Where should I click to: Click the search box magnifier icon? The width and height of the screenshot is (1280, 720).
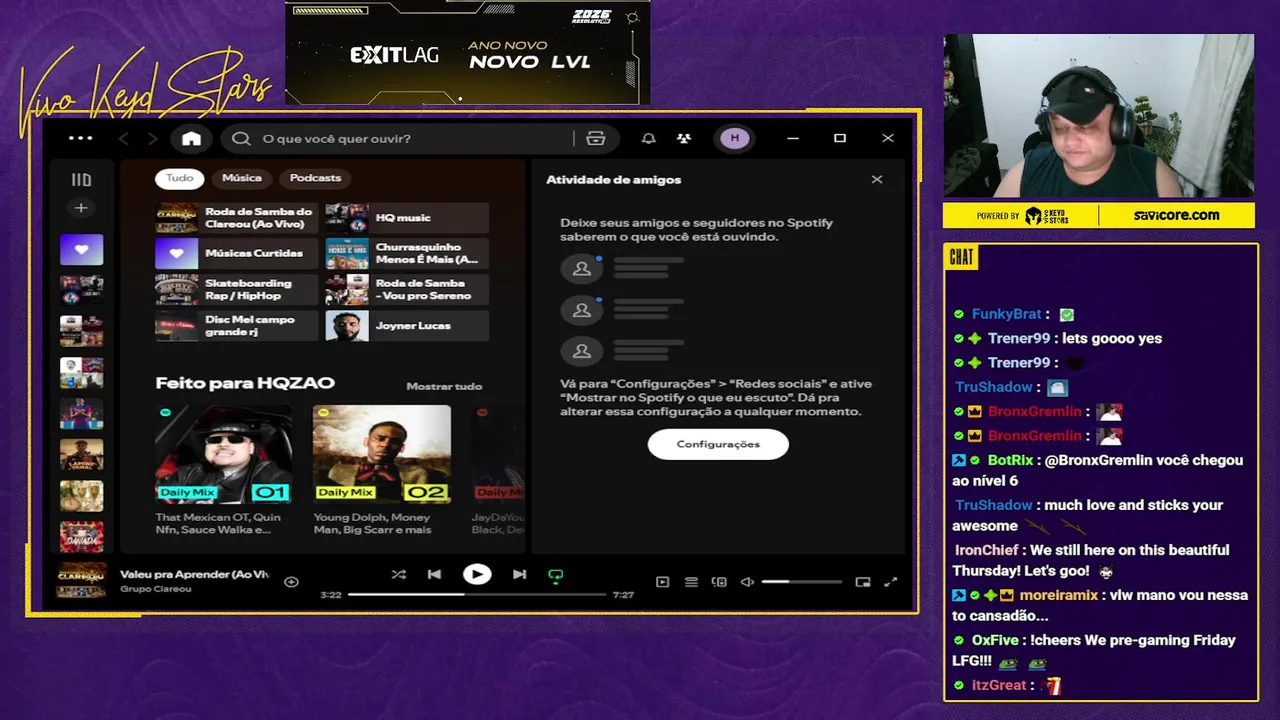(241, 138)
